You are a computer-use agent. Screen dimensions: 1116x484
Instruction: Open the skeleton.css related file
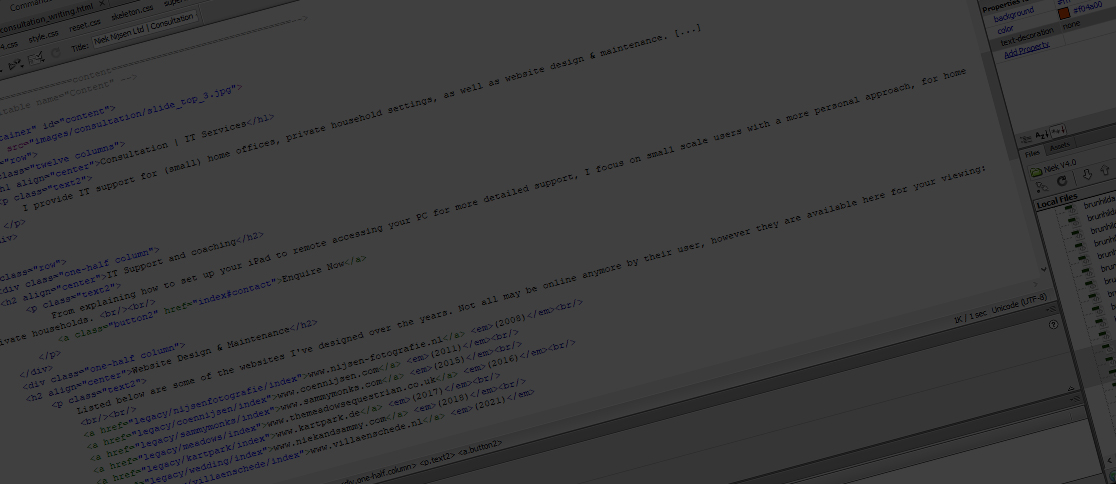132,12
